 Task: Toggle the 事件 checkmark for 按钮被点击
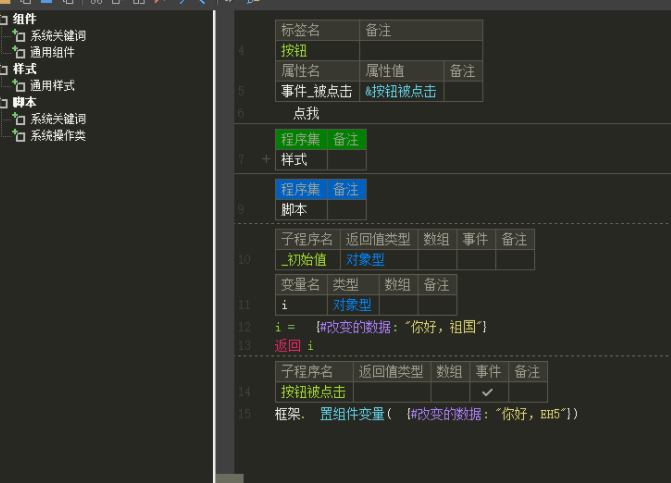(x=489, y=392)
